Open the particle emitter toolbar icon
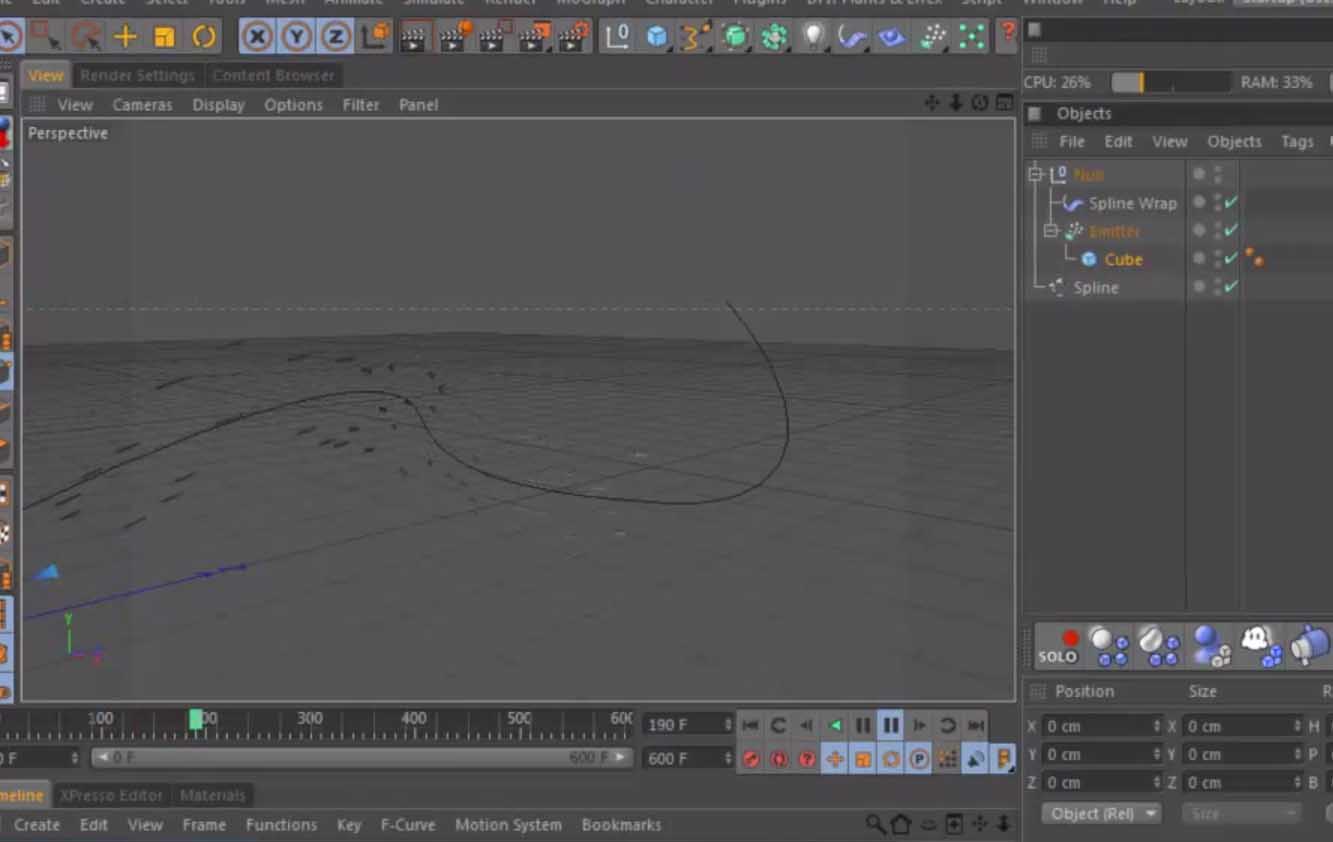 coord(932,38)
